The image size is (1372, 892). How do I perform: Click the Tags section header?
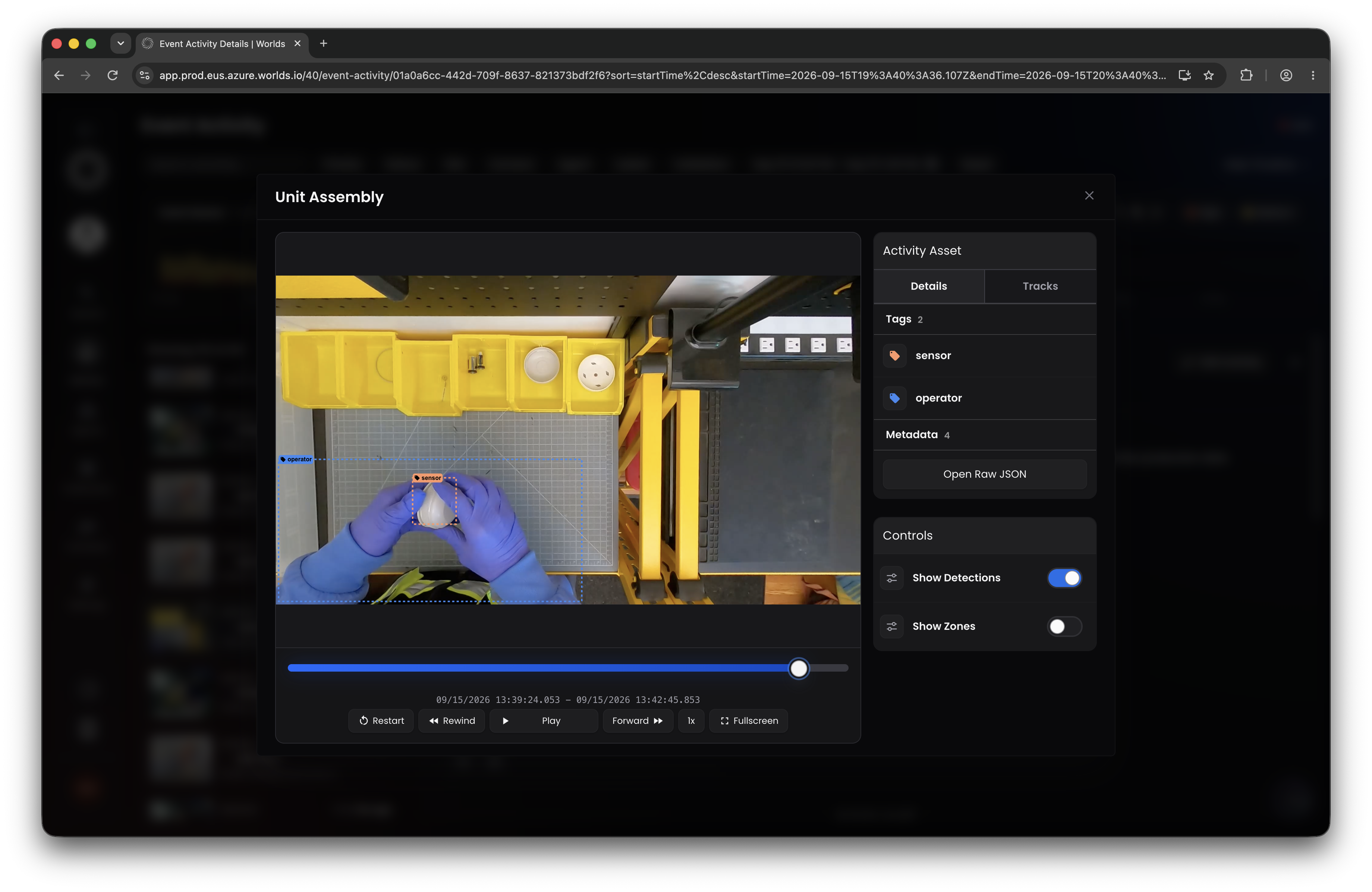(x=985, y=319)
